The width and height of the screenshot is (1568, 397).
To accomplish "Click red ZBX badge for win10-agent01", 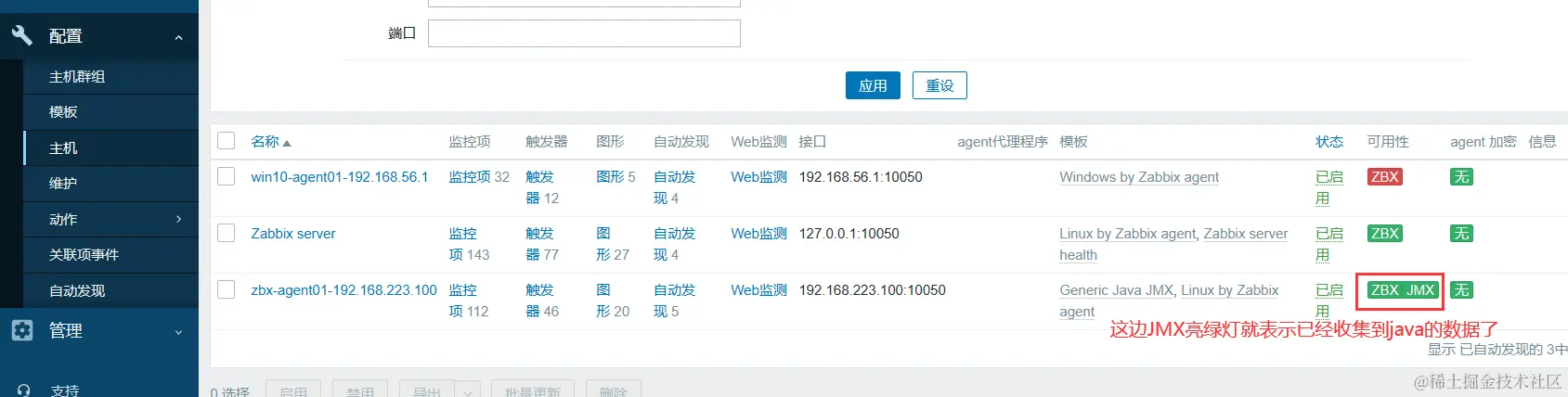I will pyautogui.click(x=1384, y=177).
